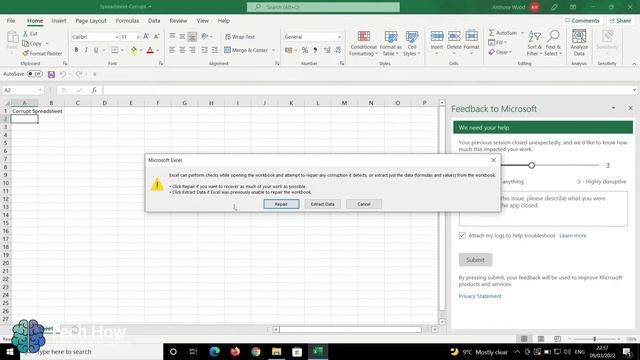This screenshot has width=640, height=360.
Task: Decrease font size icon
Action: (156, 37)
